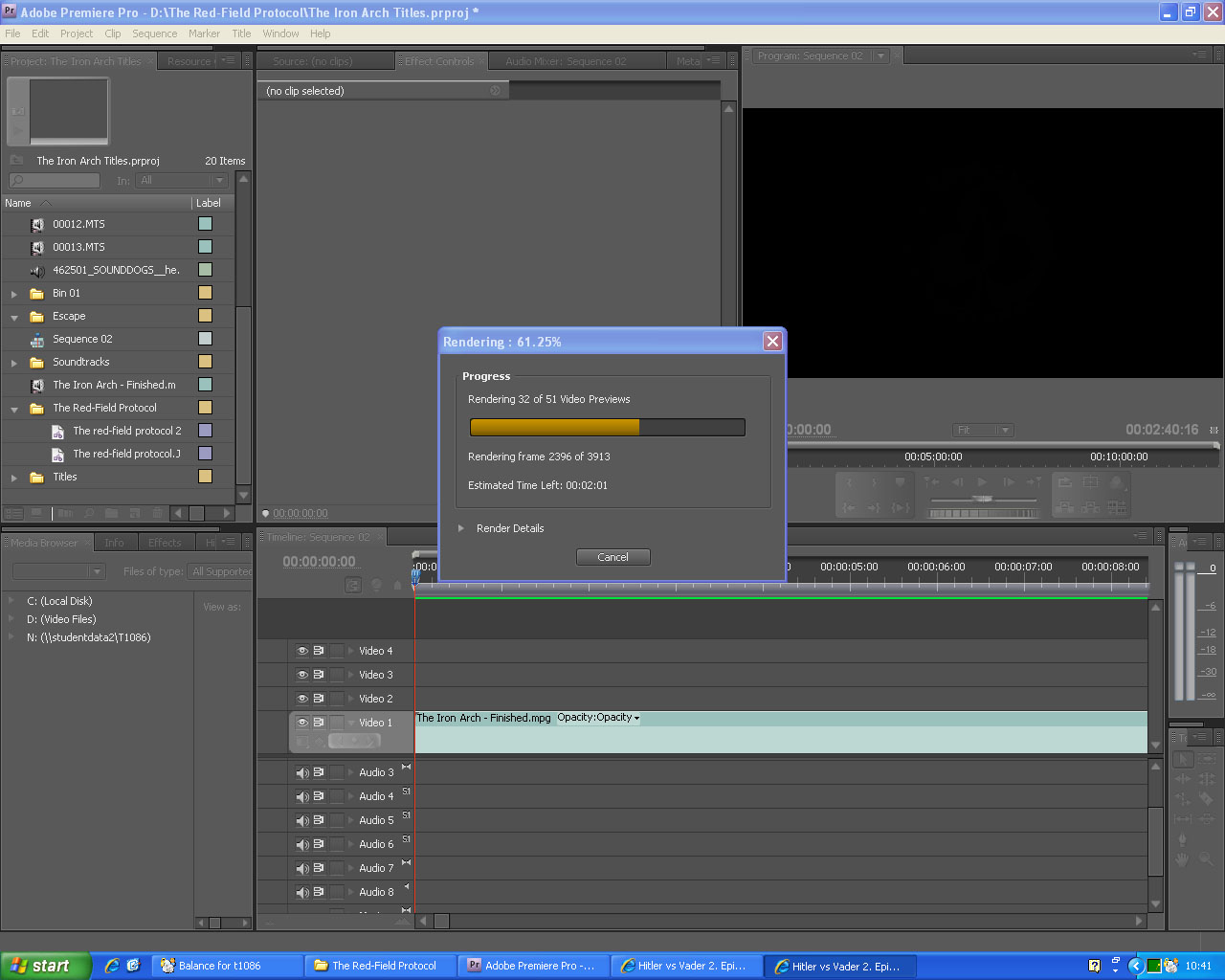The image size is (1225, 980).
Task: Click the New Bin icon in Project panel
Action: pos(112,514)
